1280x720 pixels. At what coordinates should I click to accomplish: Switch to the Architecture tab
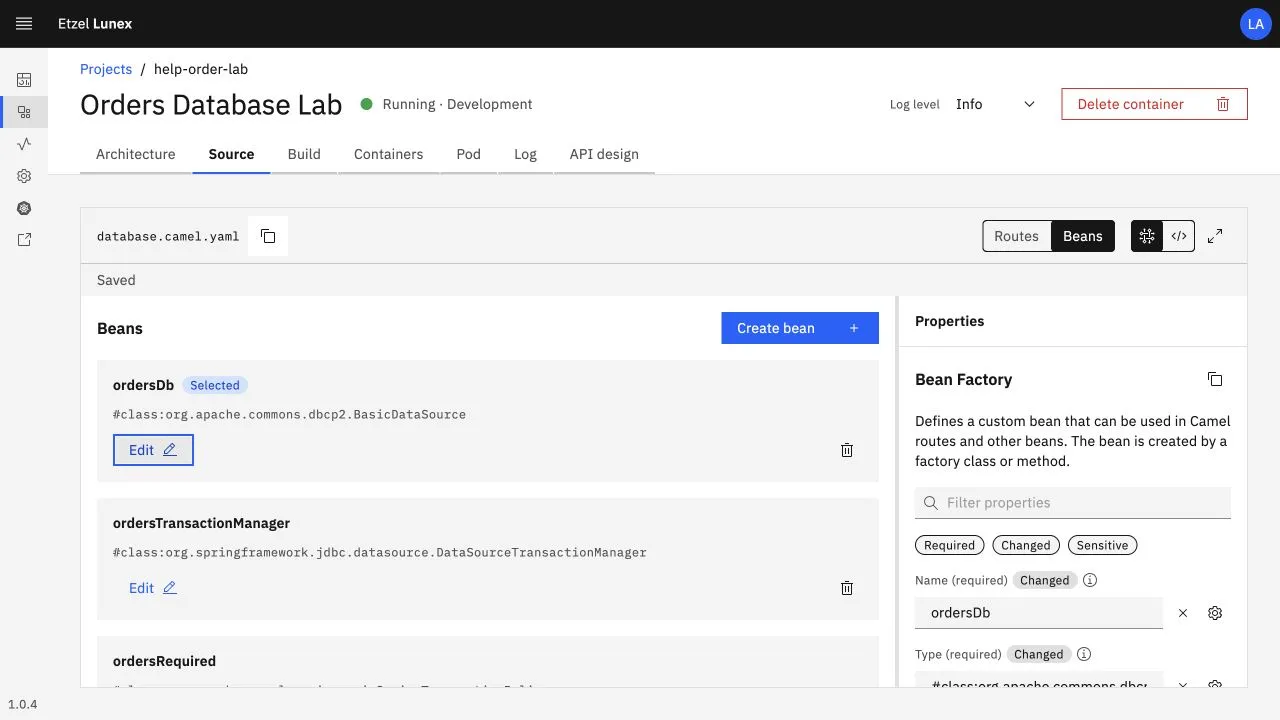136,154
